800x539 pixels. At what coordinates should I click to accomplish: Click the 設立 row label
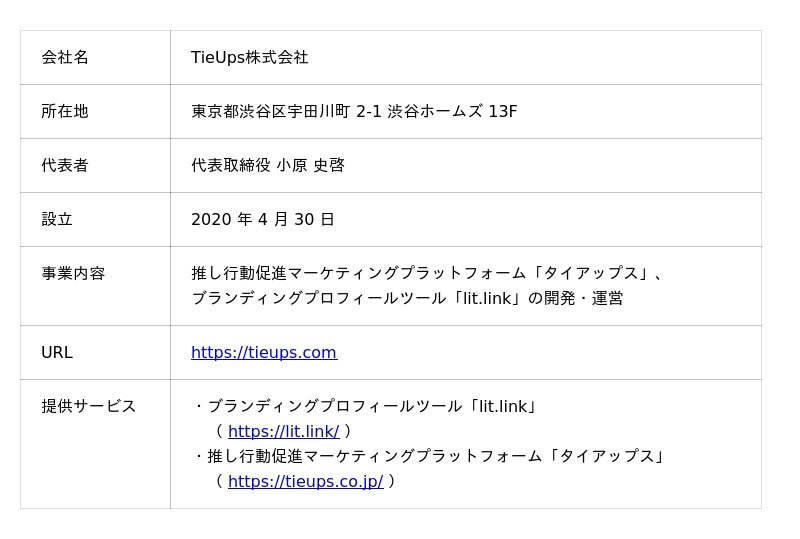pyautogui.click(x=57, y=219)
